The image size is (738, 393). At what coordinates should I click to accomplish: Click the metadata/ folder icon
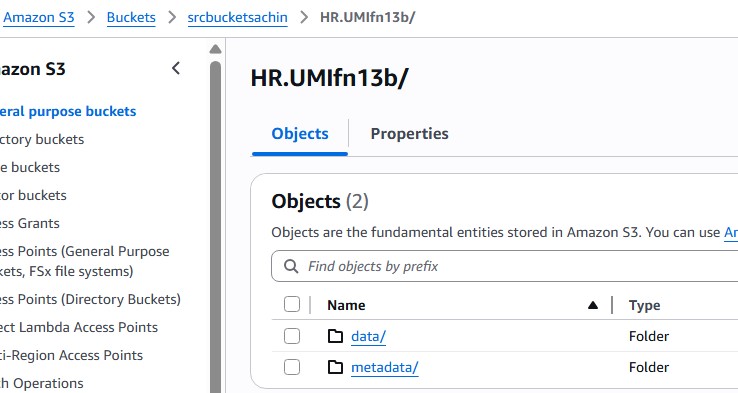(335, 367)
